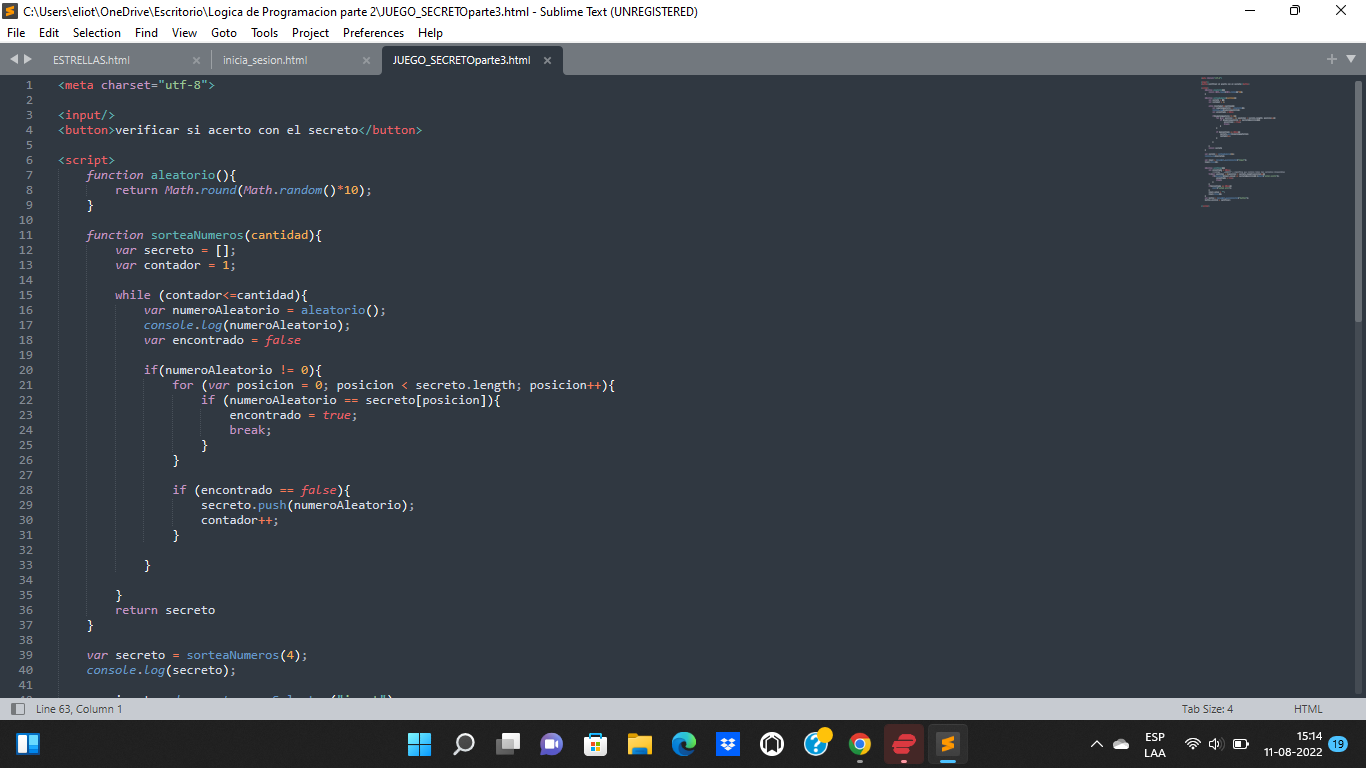
Task: Click 'console.log(secreto);' line
Action: [161, 670]
